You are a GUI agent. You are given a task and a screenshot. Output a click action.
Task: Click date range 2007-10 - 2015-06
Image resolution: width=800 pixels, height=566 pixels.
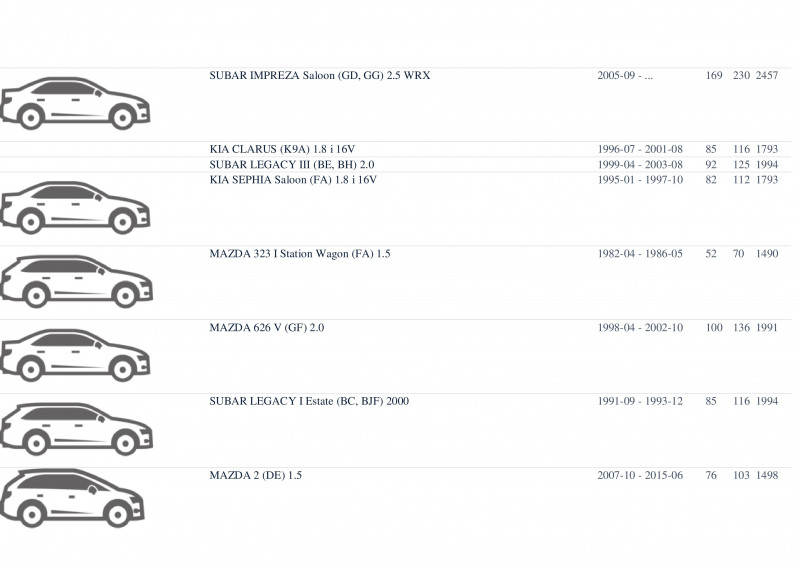640,475
